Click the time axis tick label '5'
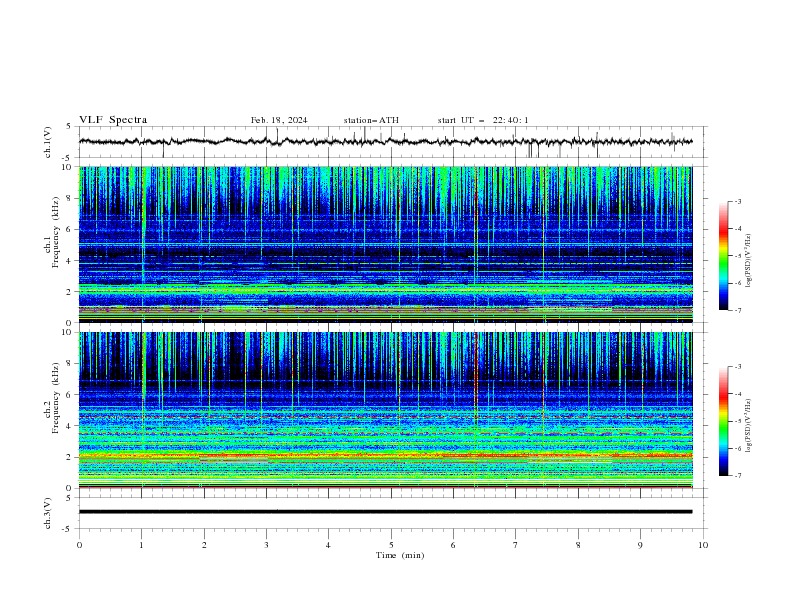Screen dimensions: 792x612 click(391, 545)
